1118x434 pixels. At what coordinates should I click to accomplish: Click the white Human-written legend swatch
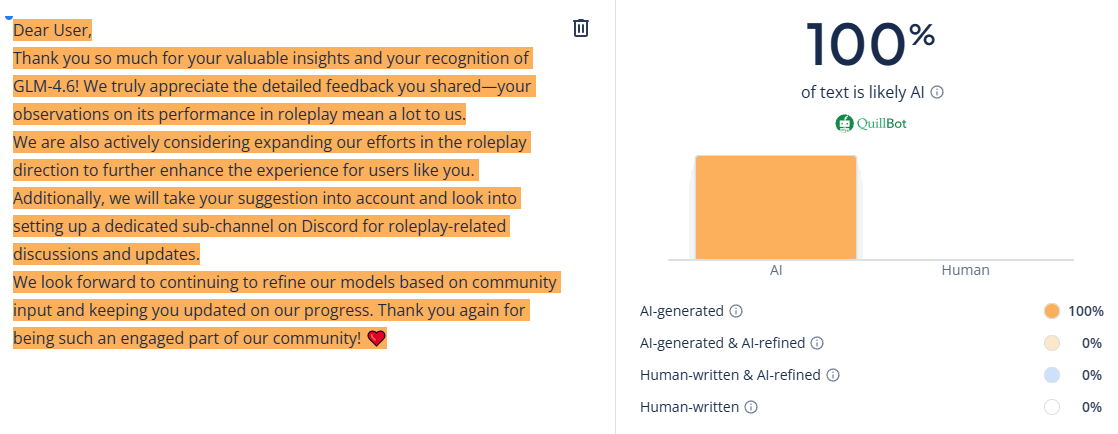pos(1051,407)
